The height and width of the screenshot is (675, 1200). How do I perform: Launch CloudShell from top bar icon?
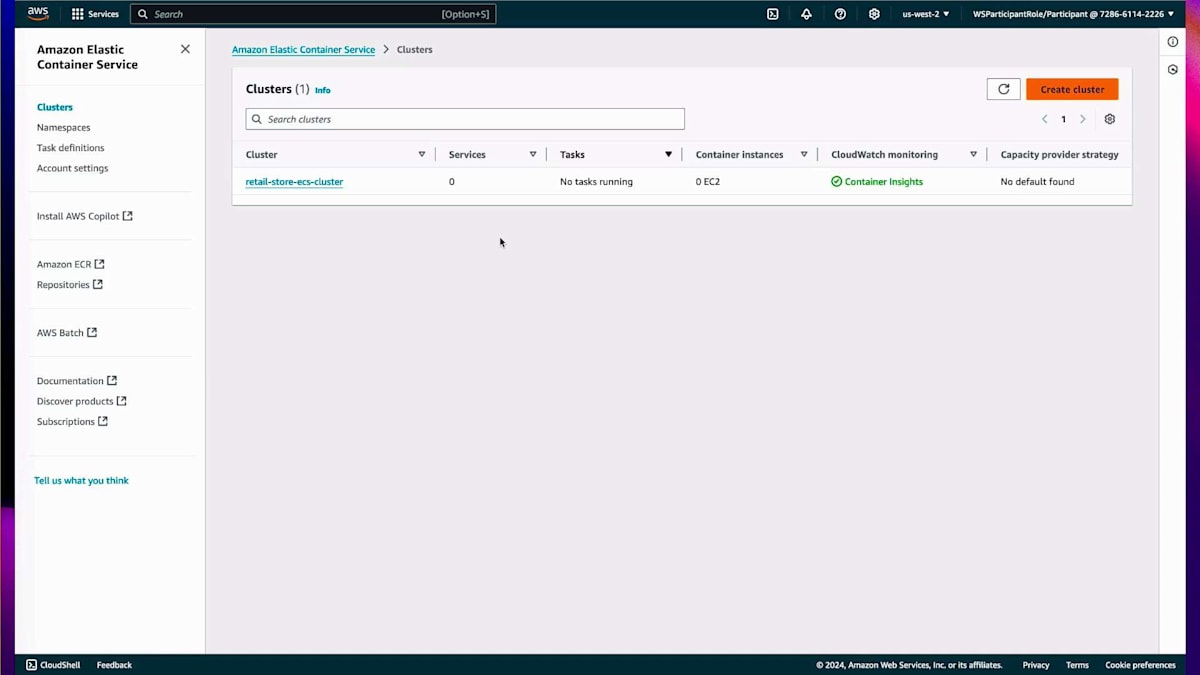click(x=772, y=14)
